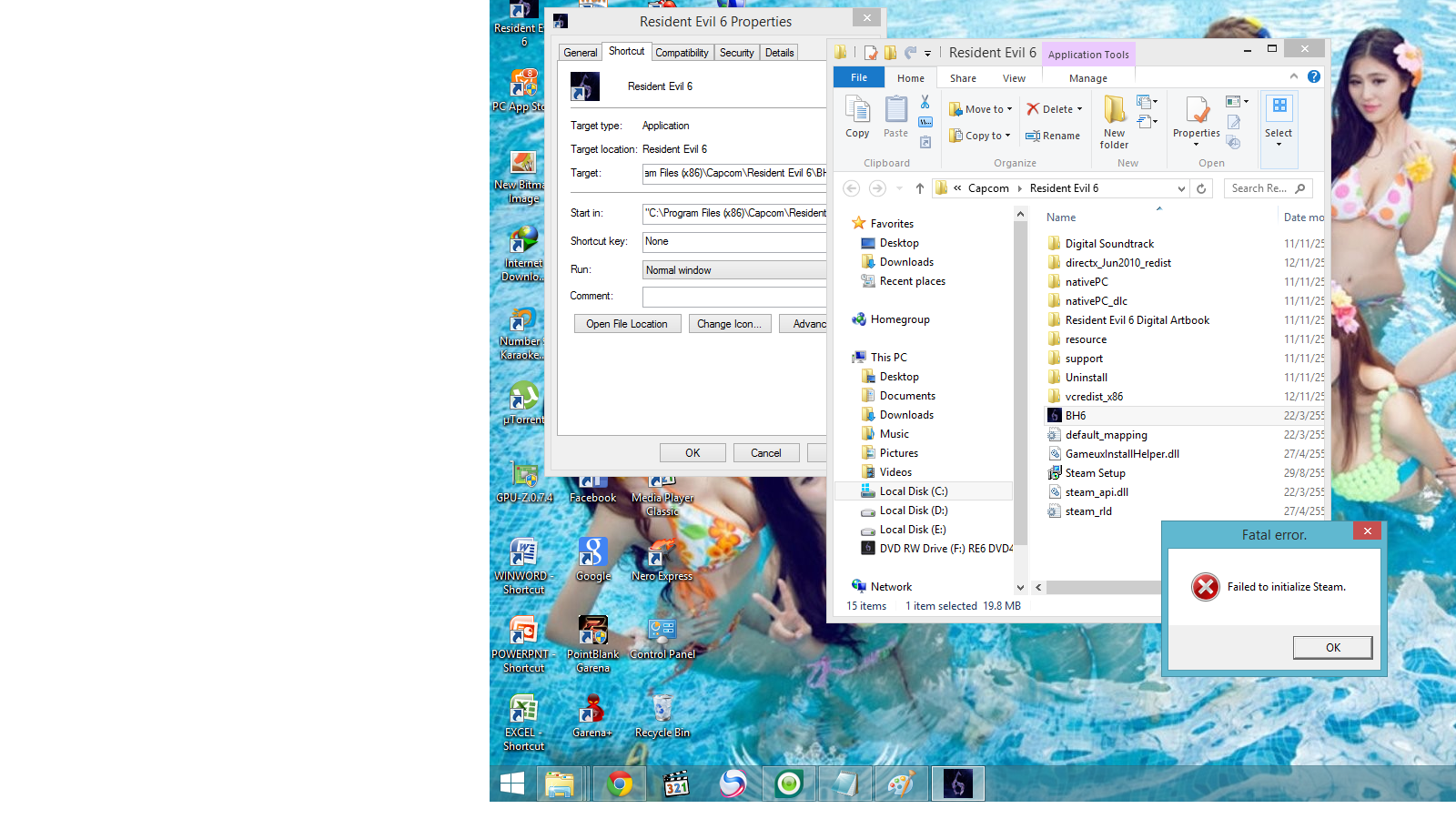Image resolution: width=1456 pixels, height=819 pixels.
Task: Click the Rename button in Organize
Action: point(1053,136)
